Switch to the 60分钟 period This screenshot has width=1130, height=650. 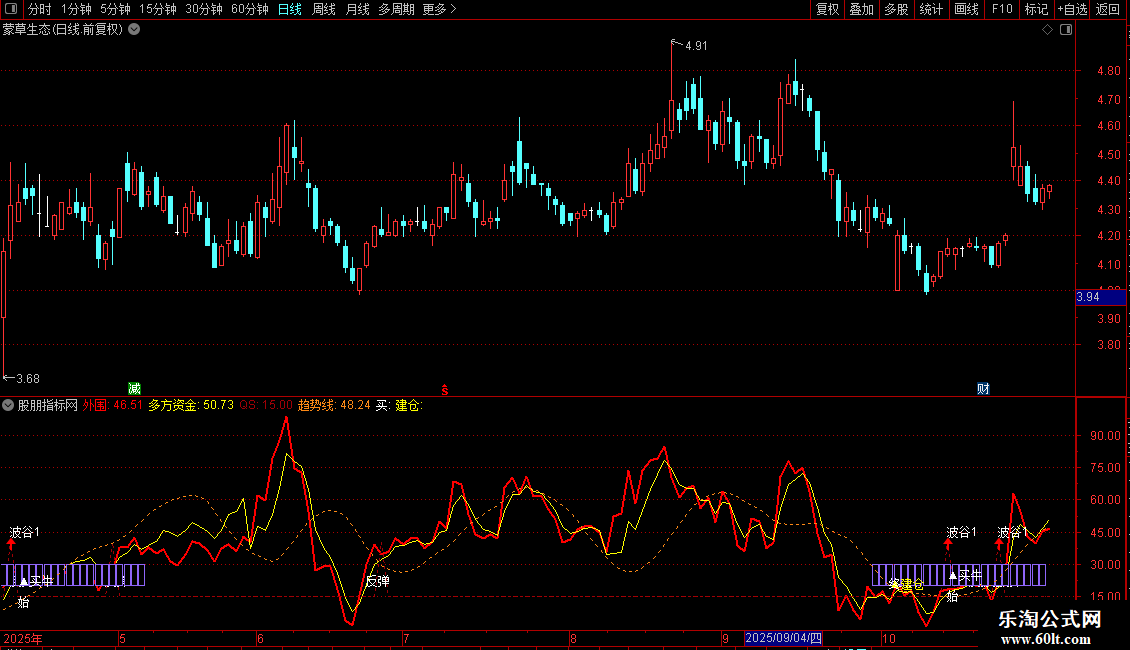pyautogui.click(x=250, y=9)
